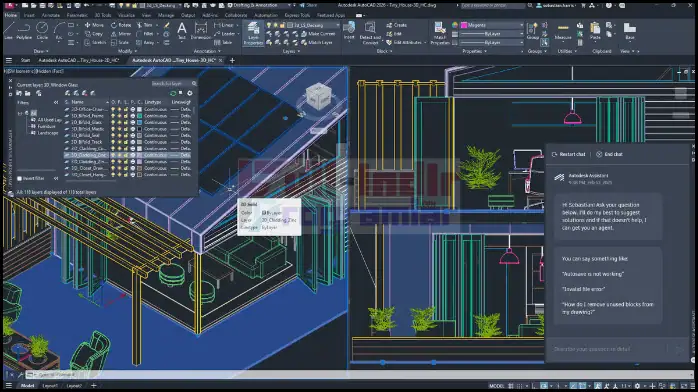This screenshot has height=392, width=698.
Task: Activate the Rotate command
Action: point(122,25)
